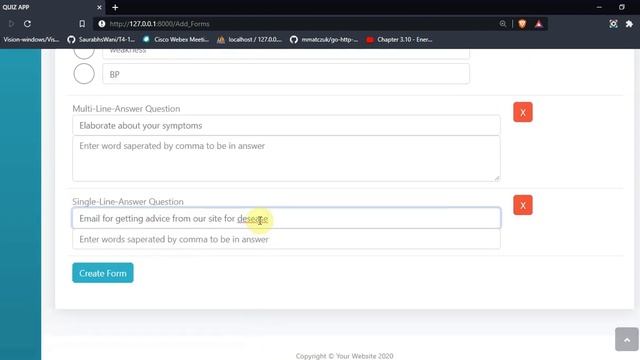Minimize the browser window
Image resolution: width=640 pixels, height=360 pixels.
coord(599,7)
